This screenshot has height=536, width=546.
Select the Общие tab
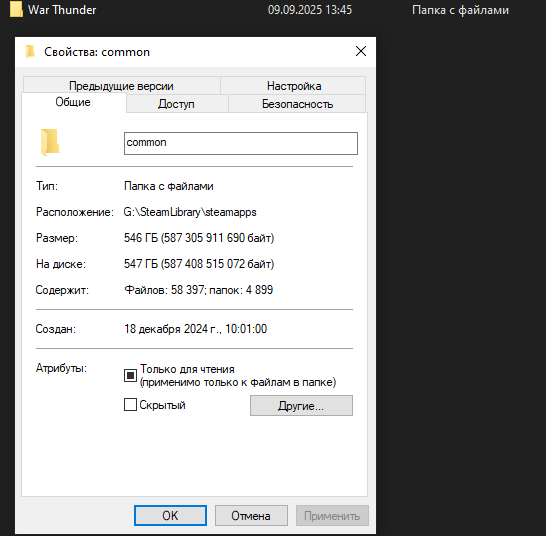[x=73, y=102]
